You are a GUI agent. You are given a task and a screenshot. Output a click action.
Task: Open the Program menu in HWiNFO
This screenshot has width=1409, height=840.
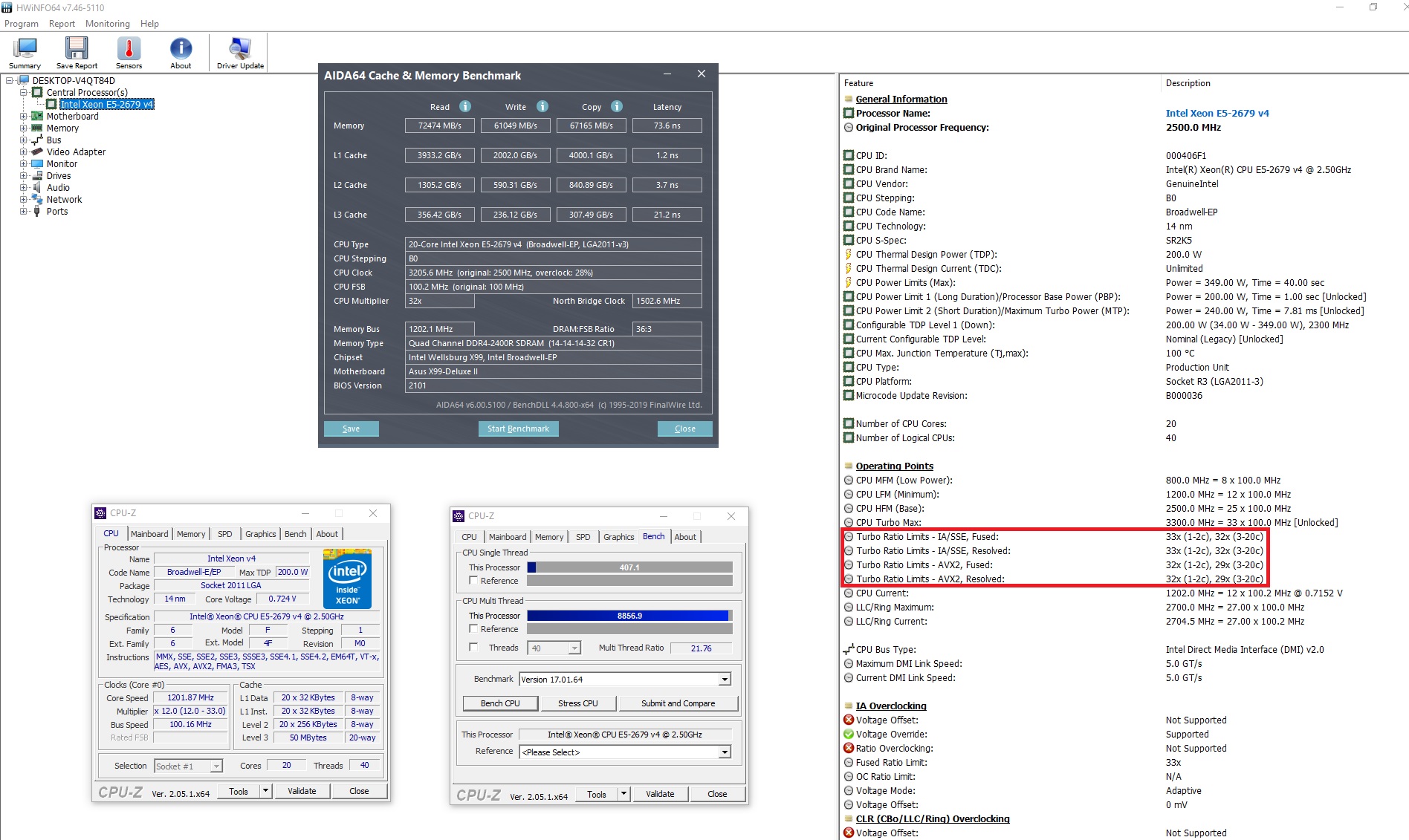[22, 24]
